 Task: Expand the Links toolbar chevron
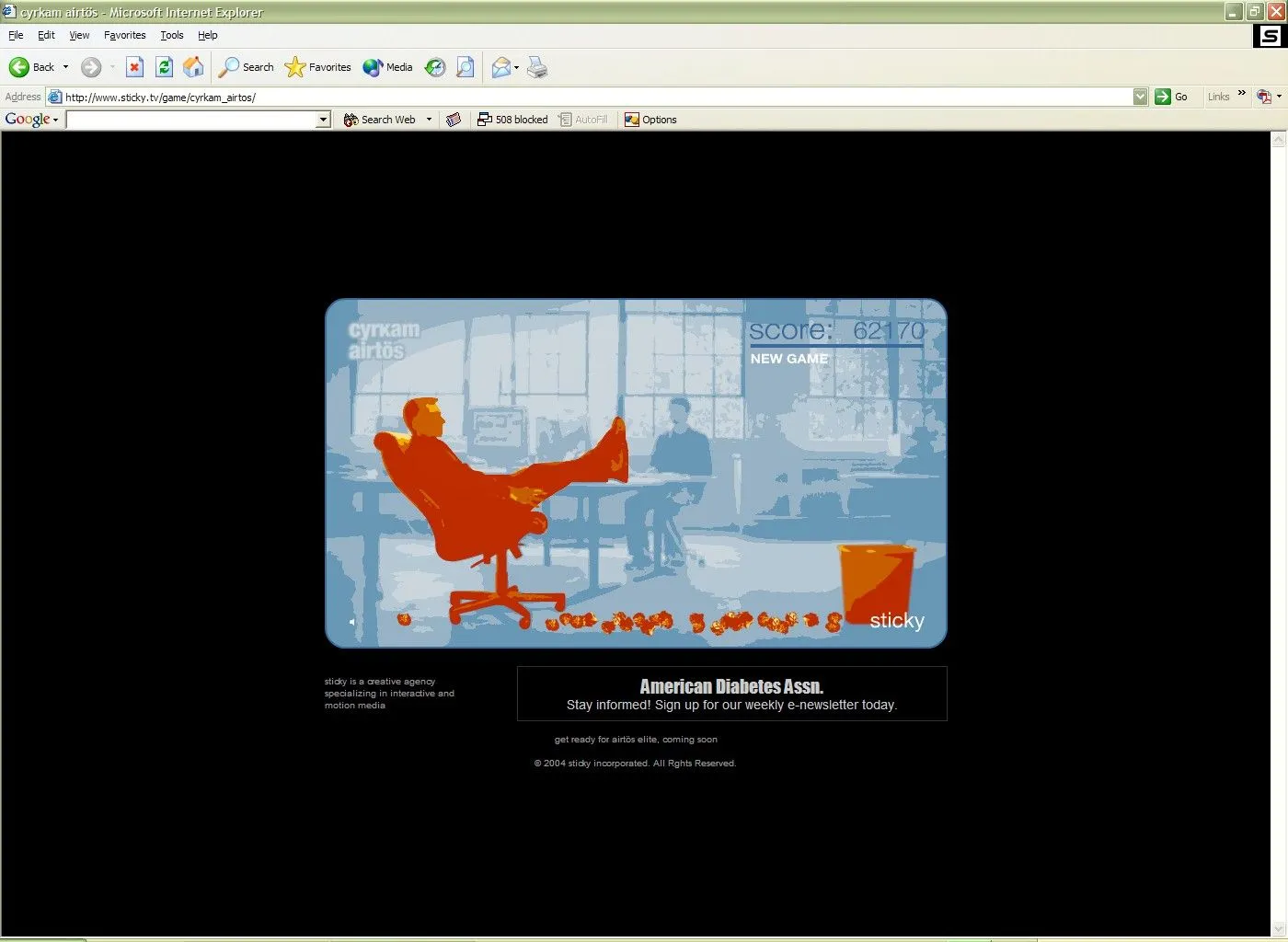click(1241, 94)
